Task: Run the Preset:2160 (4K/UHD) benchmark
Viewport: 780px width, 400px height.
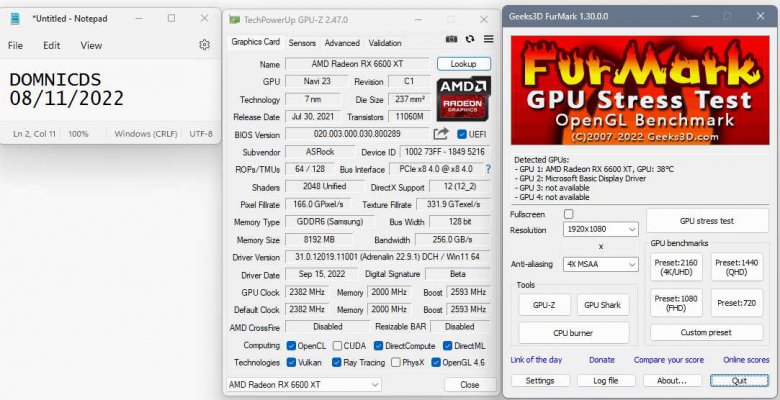Action: (x=676, y=267)
